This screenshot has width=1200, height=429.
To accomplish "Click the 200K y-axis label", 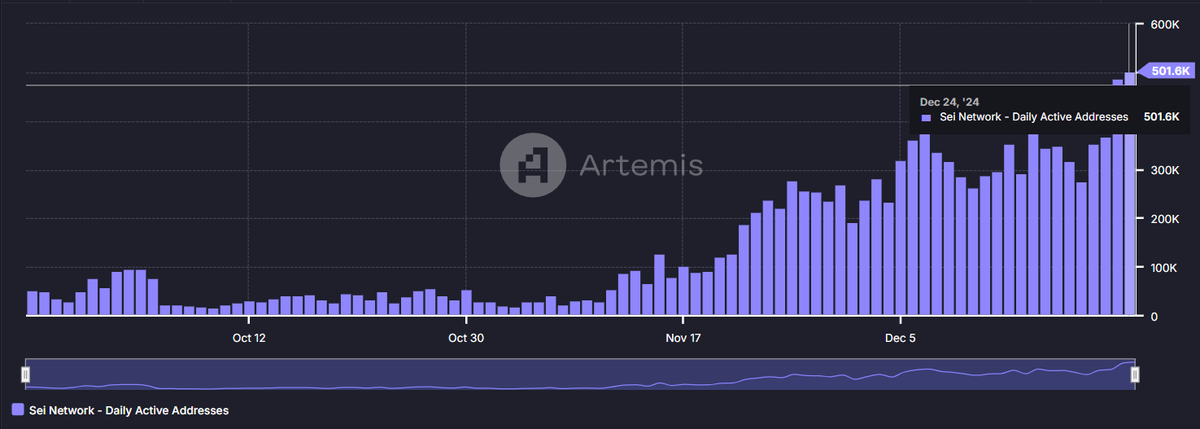I will click(1167, 220).
